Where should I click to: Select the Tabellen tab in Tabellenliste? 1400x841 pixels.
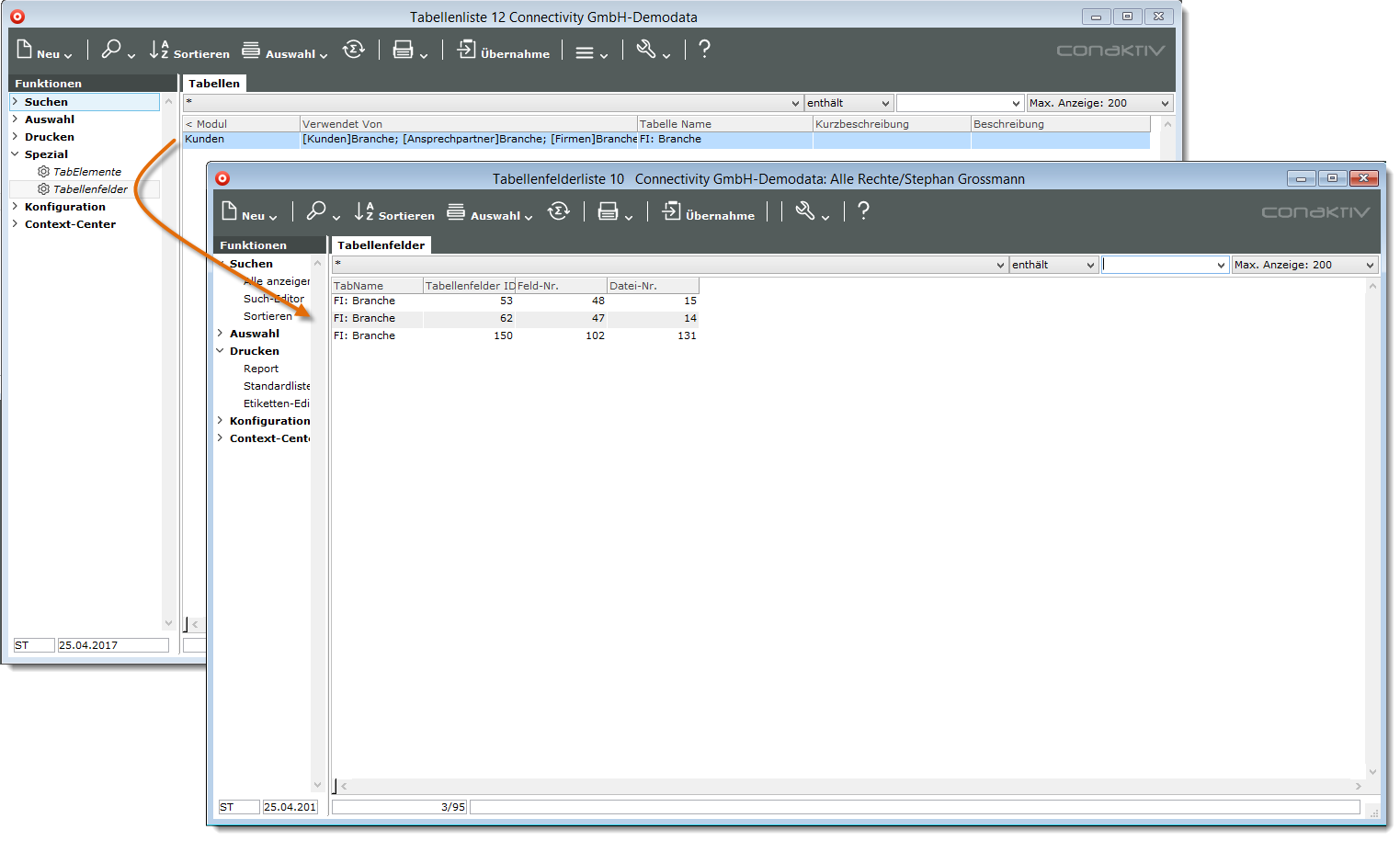pyautogui.click(x=214, y=84)
